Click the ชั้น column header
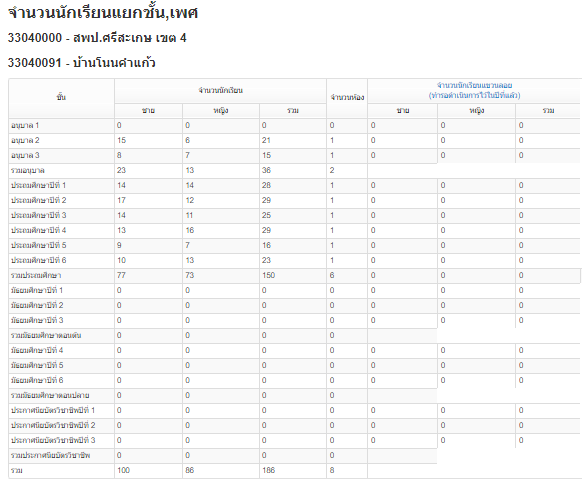Image resolution: width=582 pixels, height=483 pixels. [x=61, y=97]
